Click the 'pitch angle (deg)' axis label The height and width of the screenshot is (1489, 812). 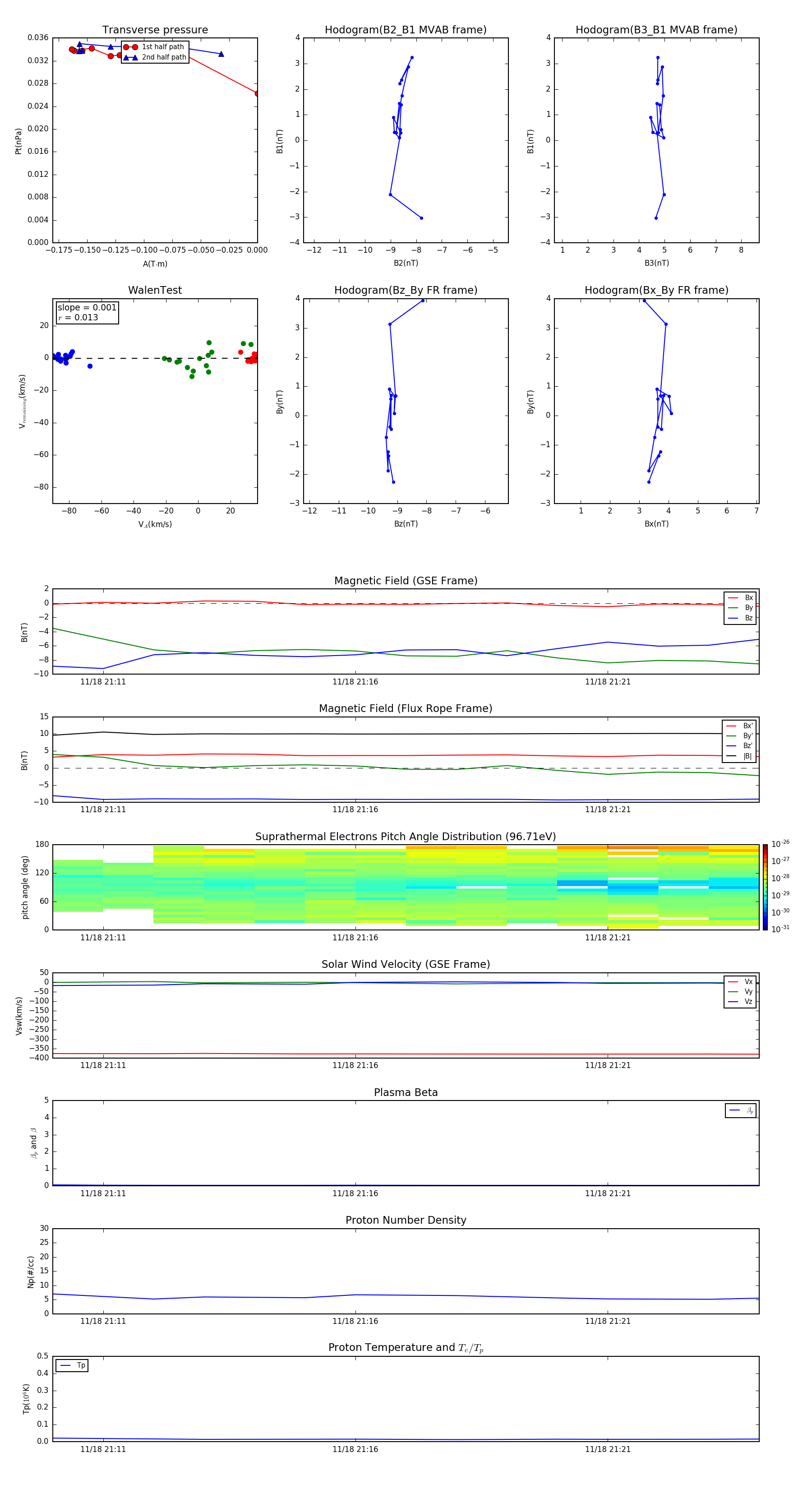click(x=25, y=887)
